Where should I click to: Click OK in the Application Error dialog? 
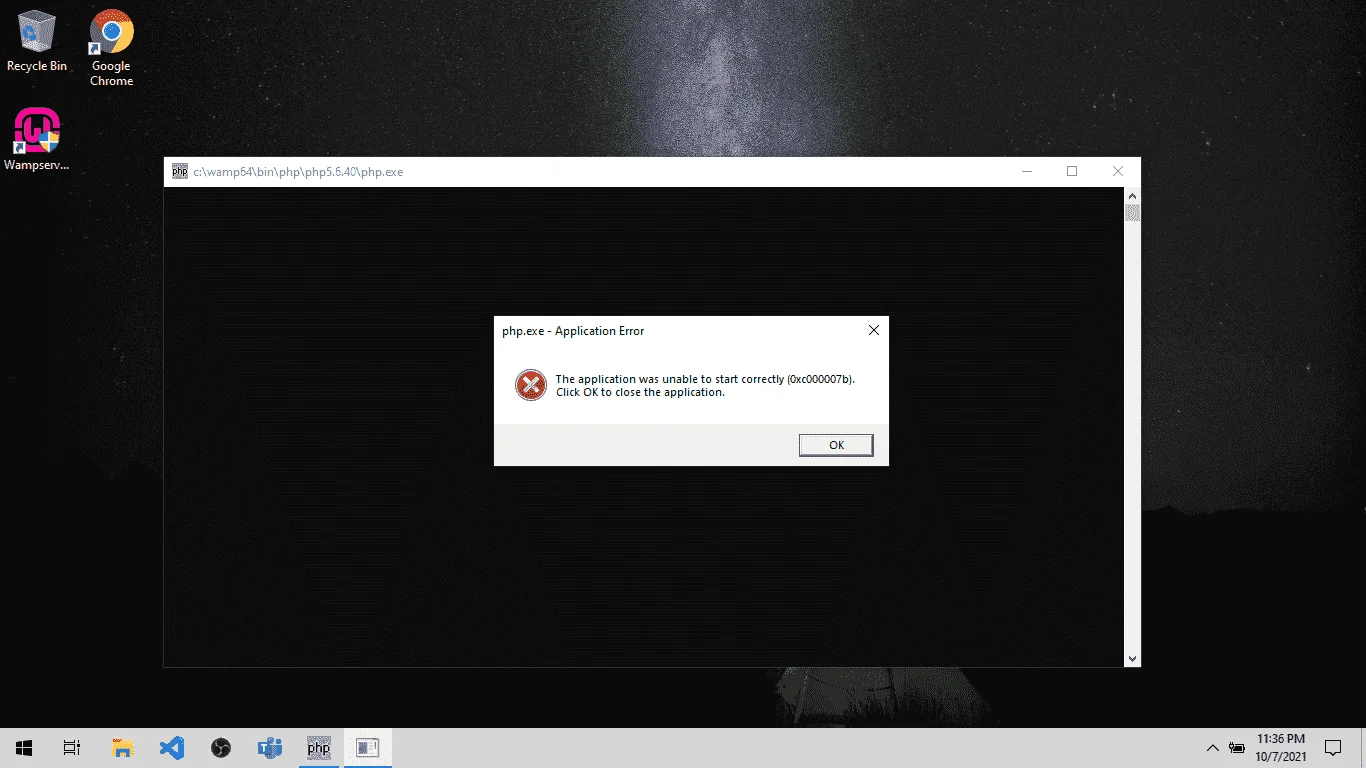click(x=836, y=445)
